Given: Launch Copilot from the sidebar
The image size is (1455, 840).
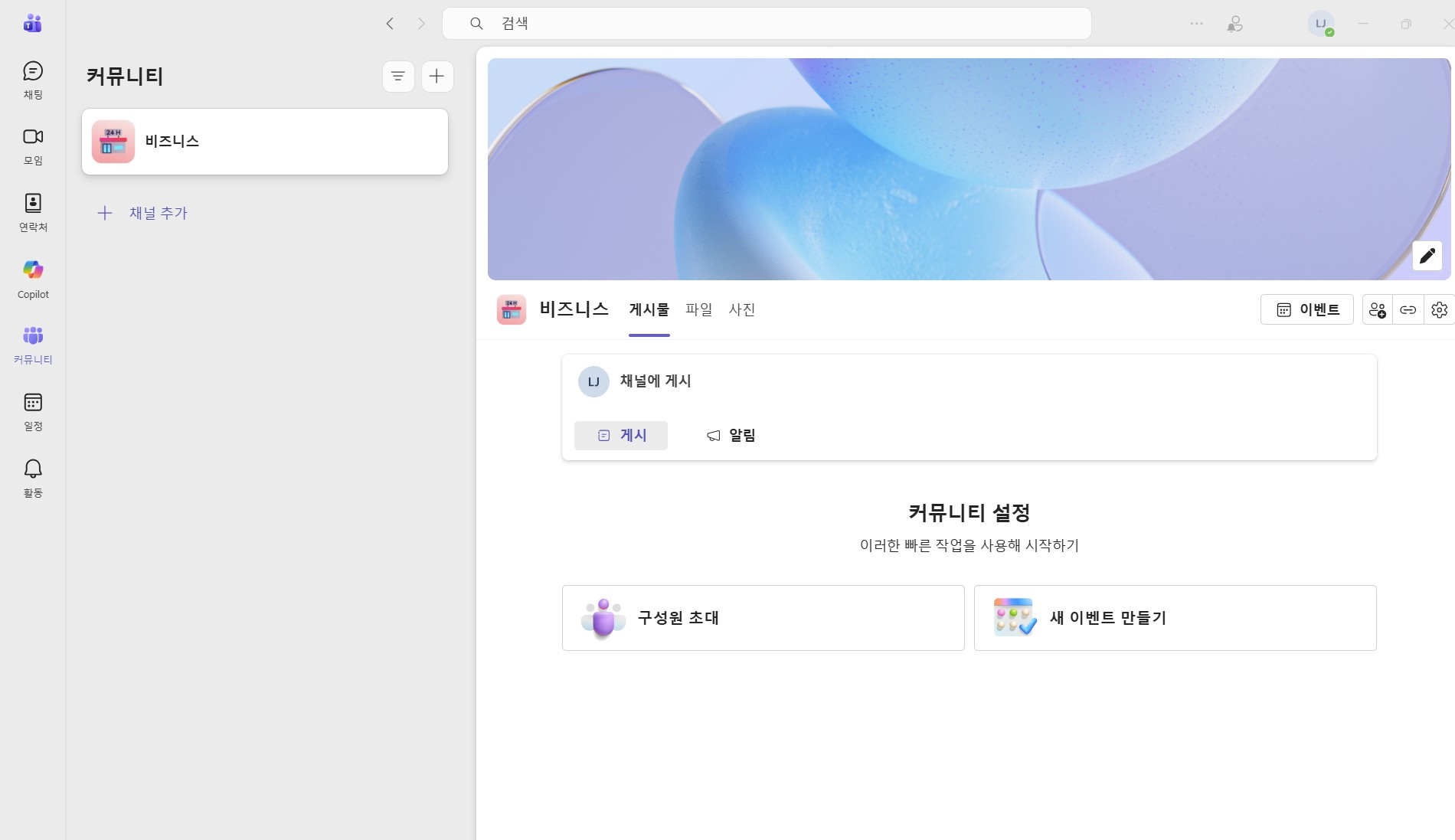Looking at the screenshot, I should (x=33, y=279).
